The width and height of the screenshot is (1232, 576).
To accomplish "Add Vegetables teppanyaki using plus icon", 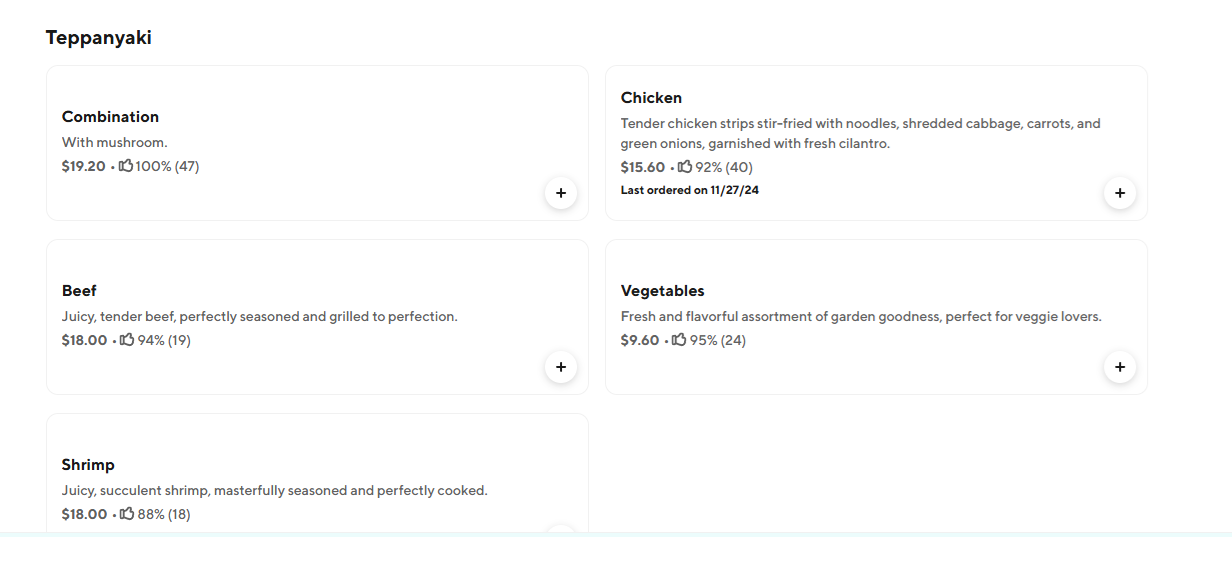I will click(1119, 367).
